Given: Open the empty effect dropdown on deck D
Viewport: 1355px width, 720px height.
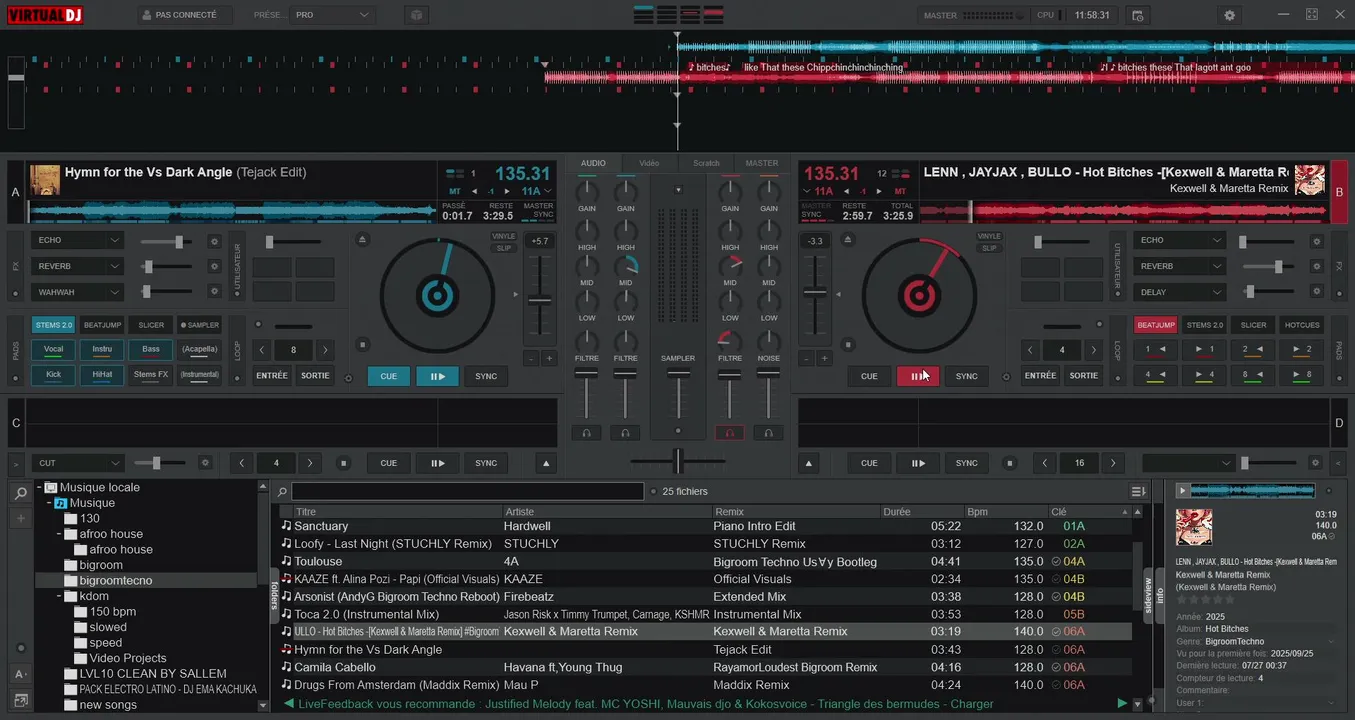Looking at the screenshot, I should 1188,463.
